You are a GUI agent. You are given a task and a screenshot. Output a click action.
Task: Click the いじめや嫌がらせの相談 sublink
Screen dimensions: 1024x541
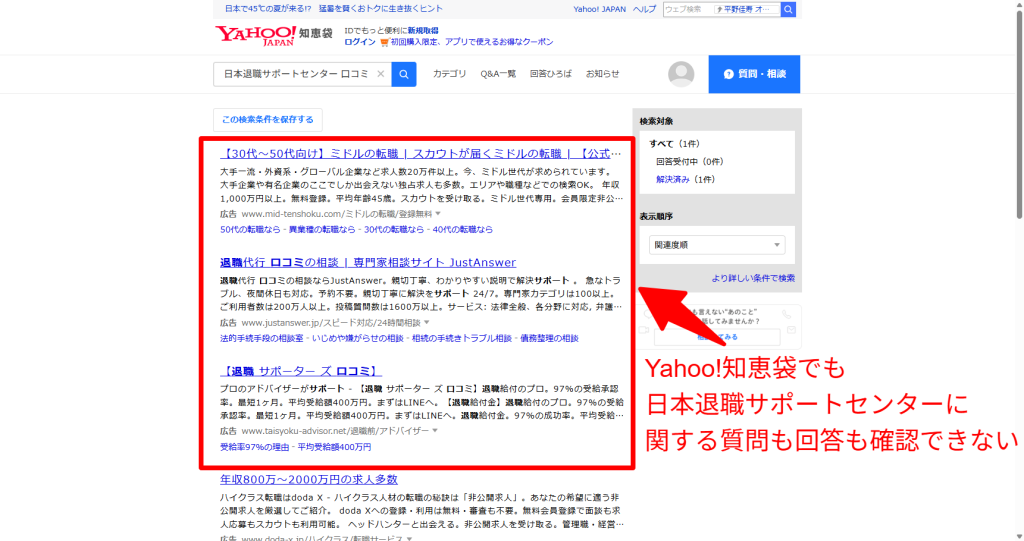pyautogui.click(x=358, y=338)
